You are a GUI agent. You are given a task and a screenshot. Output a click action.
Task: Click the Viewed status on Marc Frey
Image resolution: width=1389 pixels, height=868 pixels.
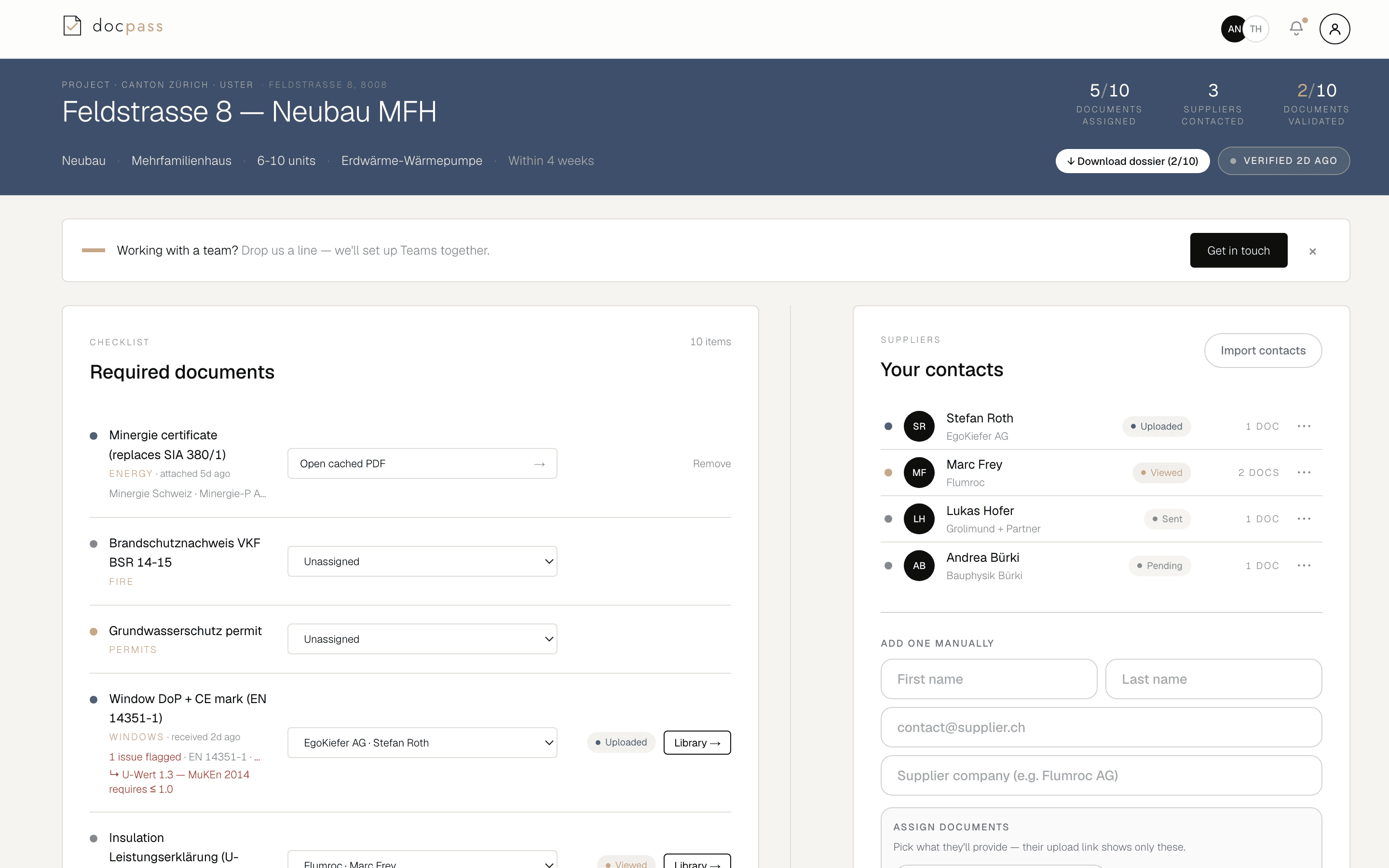tap(1161, 473)
